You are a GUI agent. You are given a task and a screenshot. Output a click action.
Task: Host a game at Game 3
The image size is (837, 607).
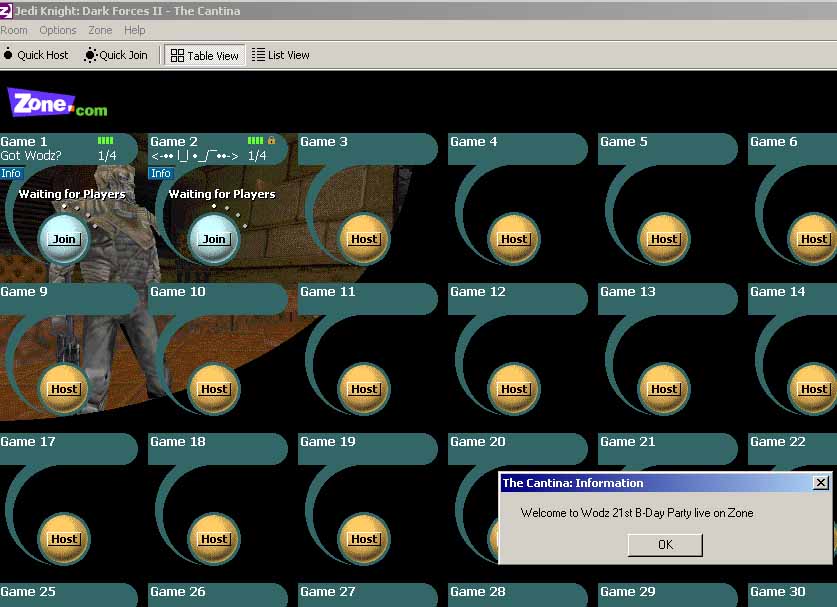click(364, 239)
